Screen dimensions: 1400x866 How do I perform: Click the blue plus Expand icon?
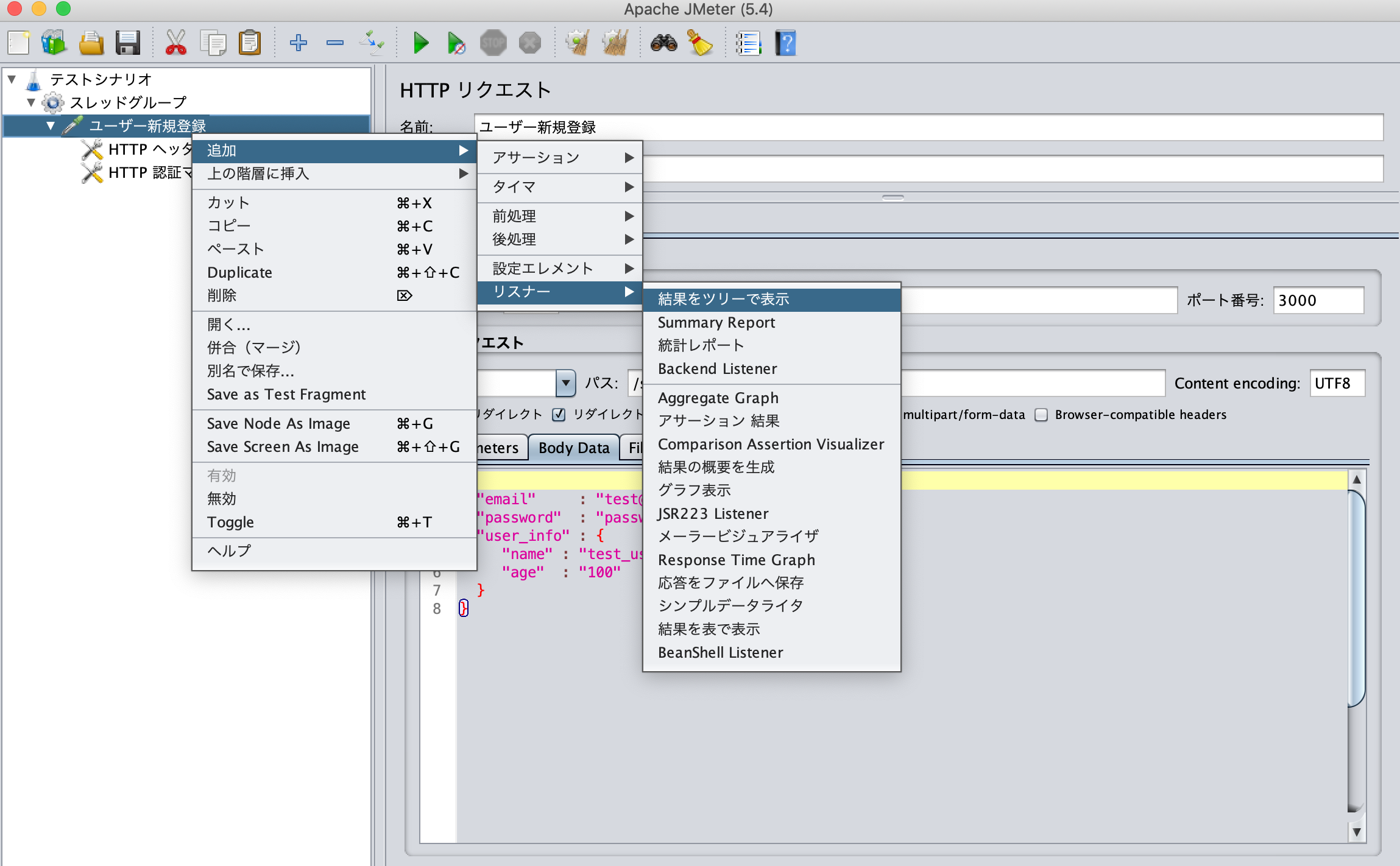[298, 43]
